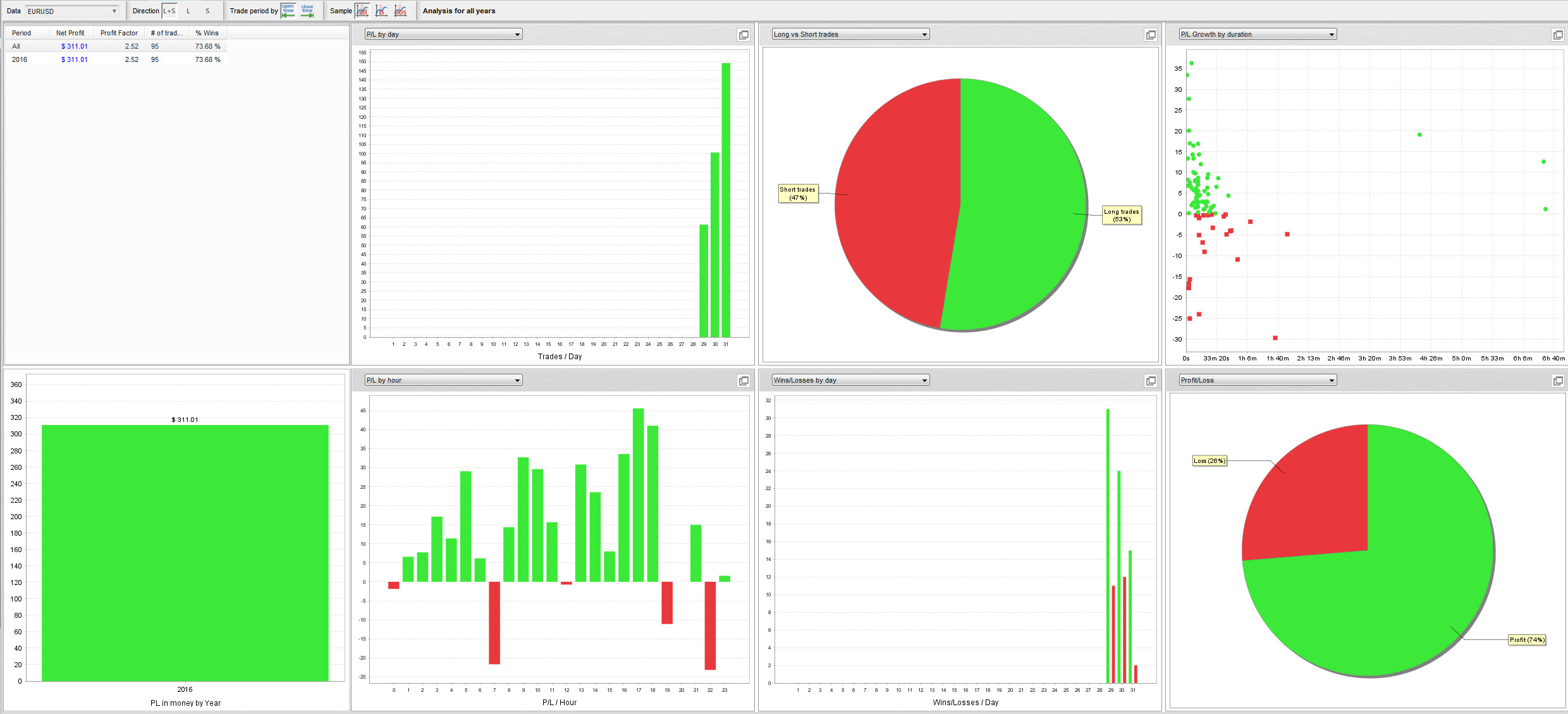Open the EURUSD data dropdown
Image resolution: width=1568 pixels, height=714 pixels.
(71, 11)
